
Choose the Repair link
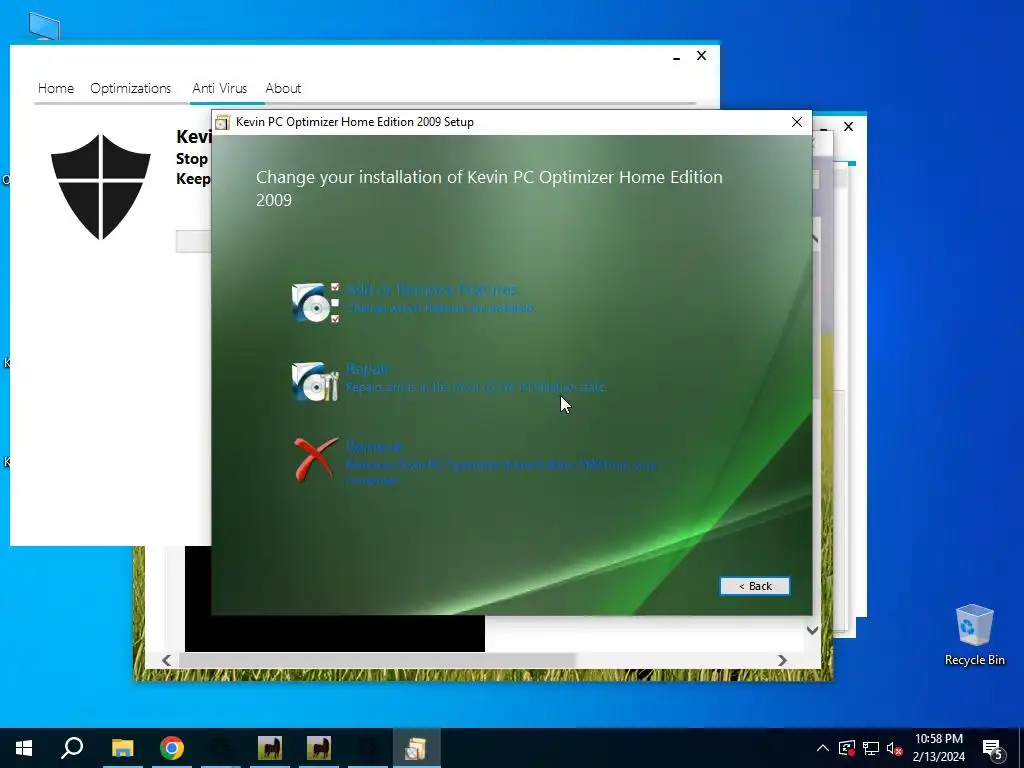tap(368, 369)
